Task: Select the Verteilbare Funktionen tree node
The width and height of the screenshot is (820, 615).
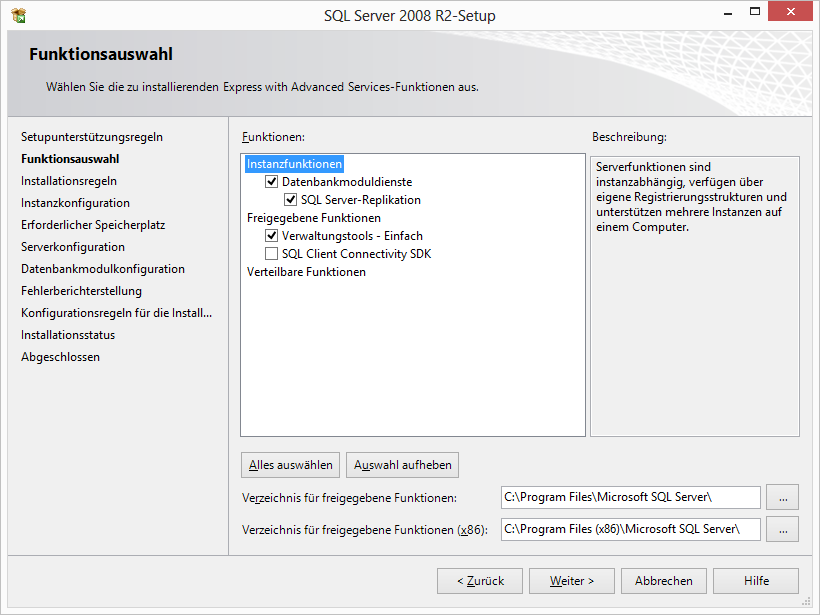Action: tap(306, 272)
